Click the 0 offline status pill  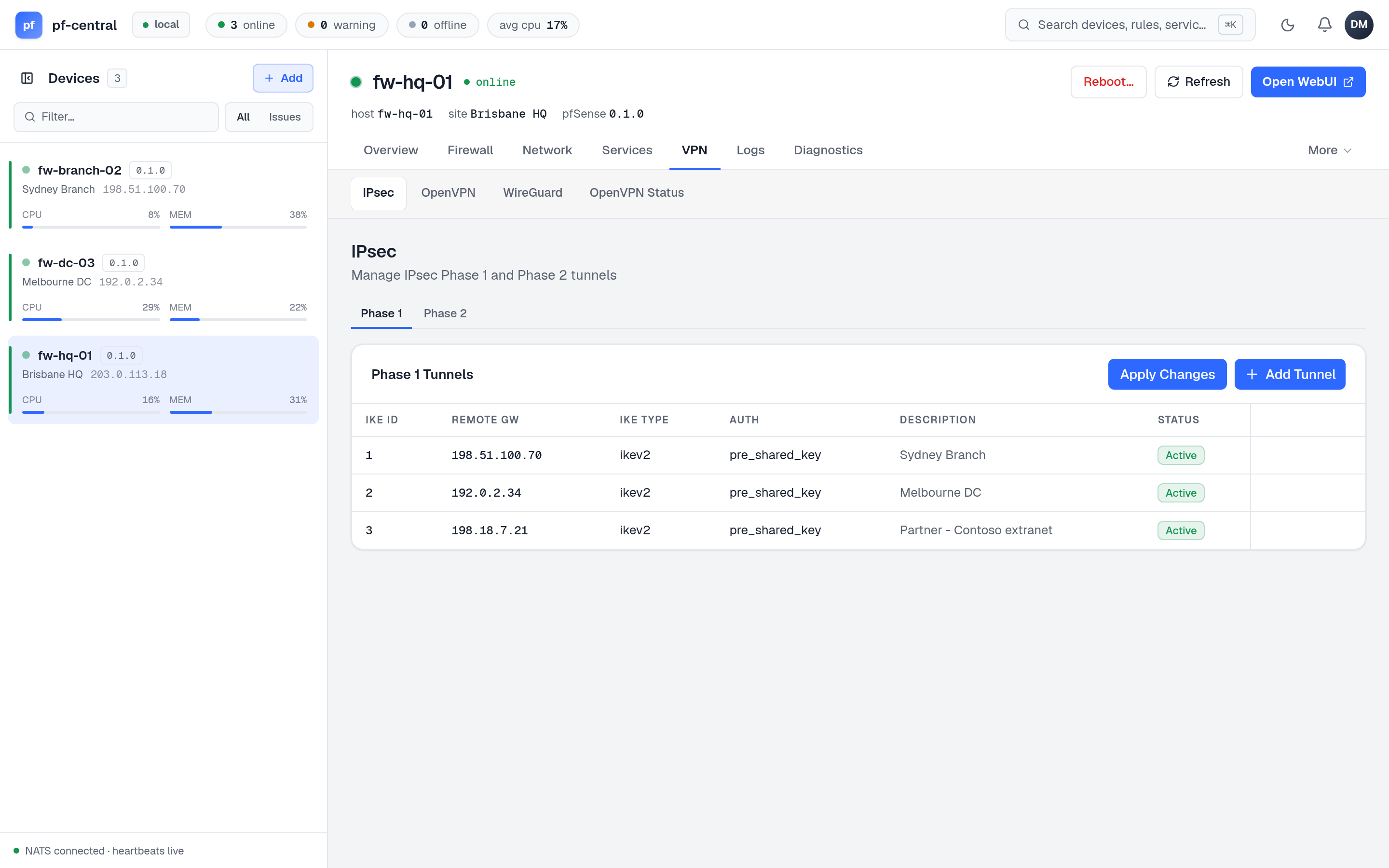437,25
